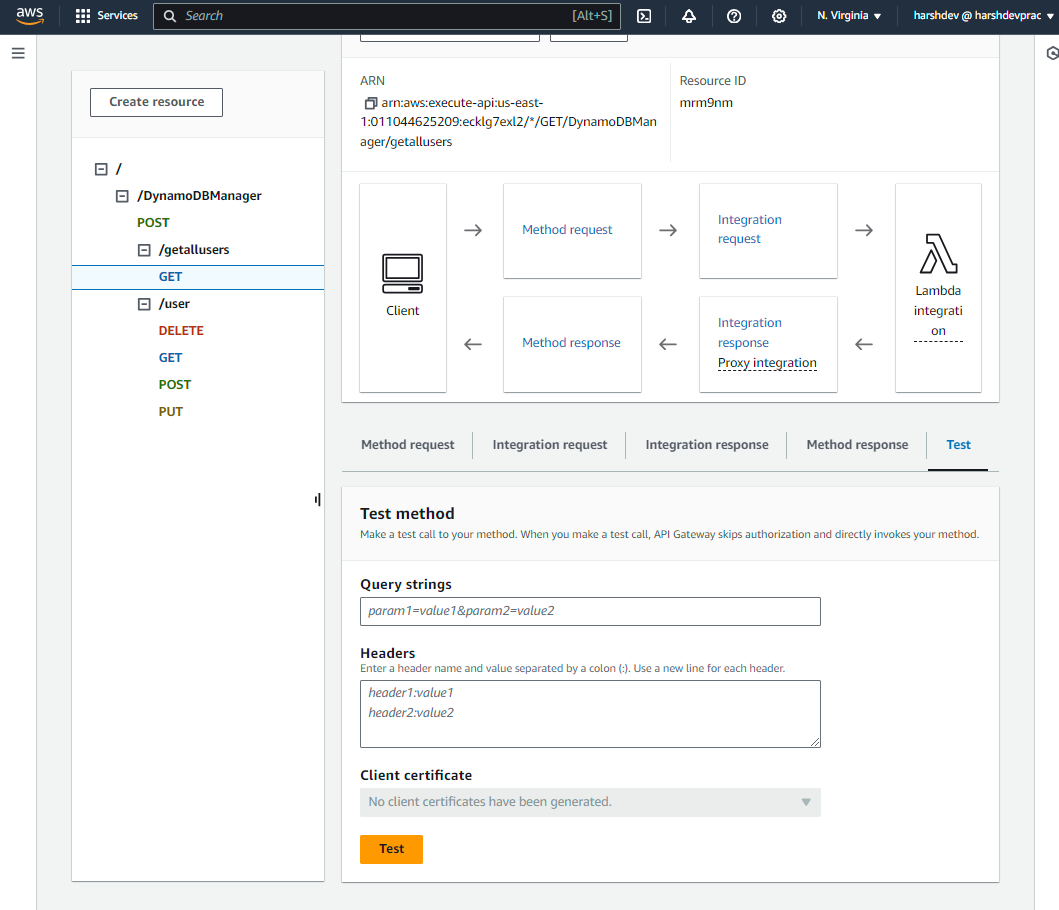The image size is (1059, 910).
Task: Open the settings gear icon
Action: pyautogui.click(x=779, y=16)
